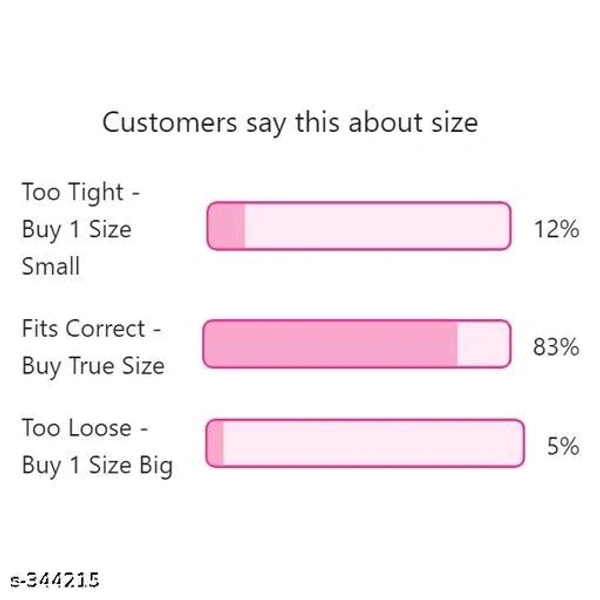
Task: Click the pink filled part of the 12% bar
Action: 227,226
